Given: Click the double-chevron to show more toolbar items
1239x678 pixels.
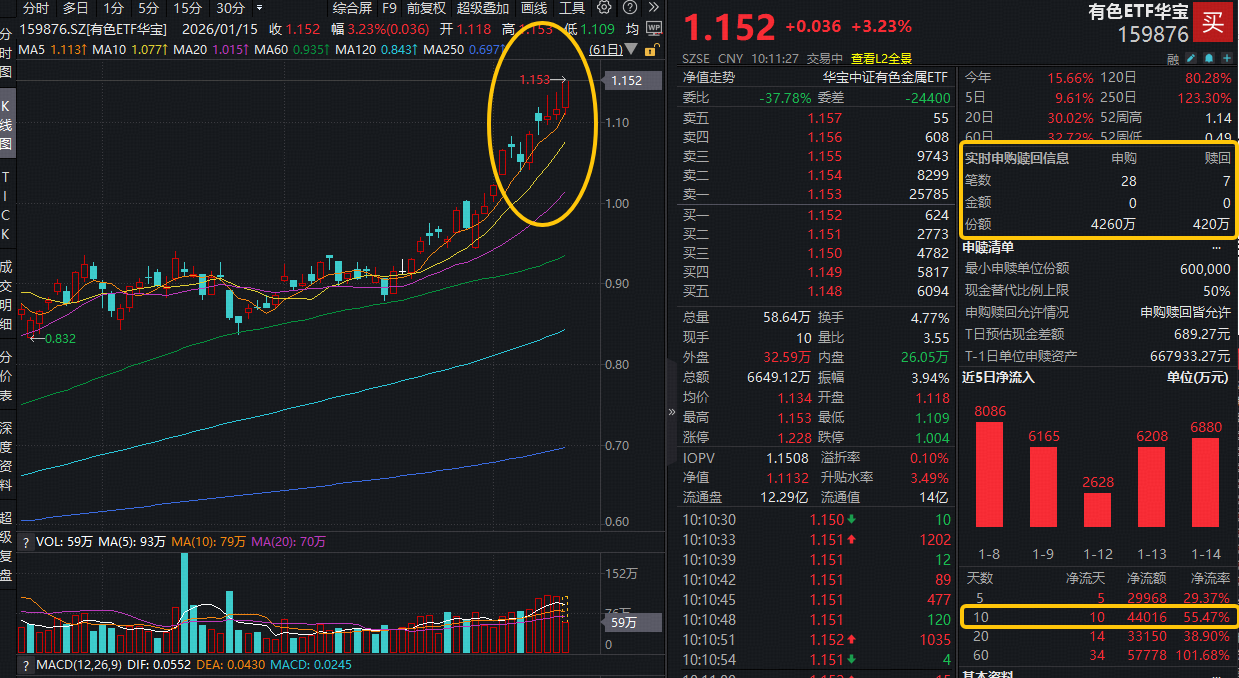Looking at the screenshot, I should 653,7.
